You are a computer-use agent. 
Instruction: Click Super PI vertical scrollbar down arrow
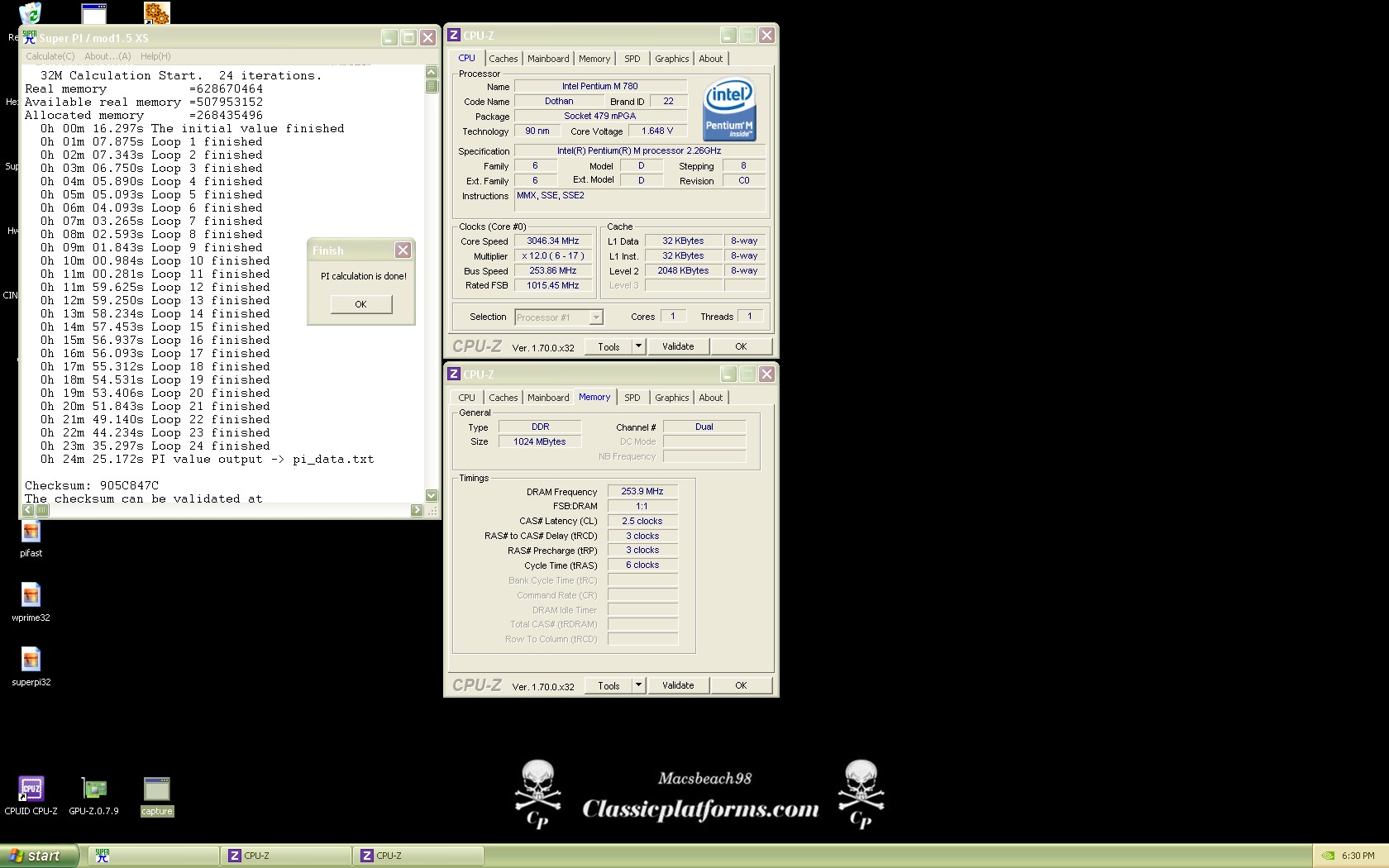pyautogui.click(x=431, y=495)
